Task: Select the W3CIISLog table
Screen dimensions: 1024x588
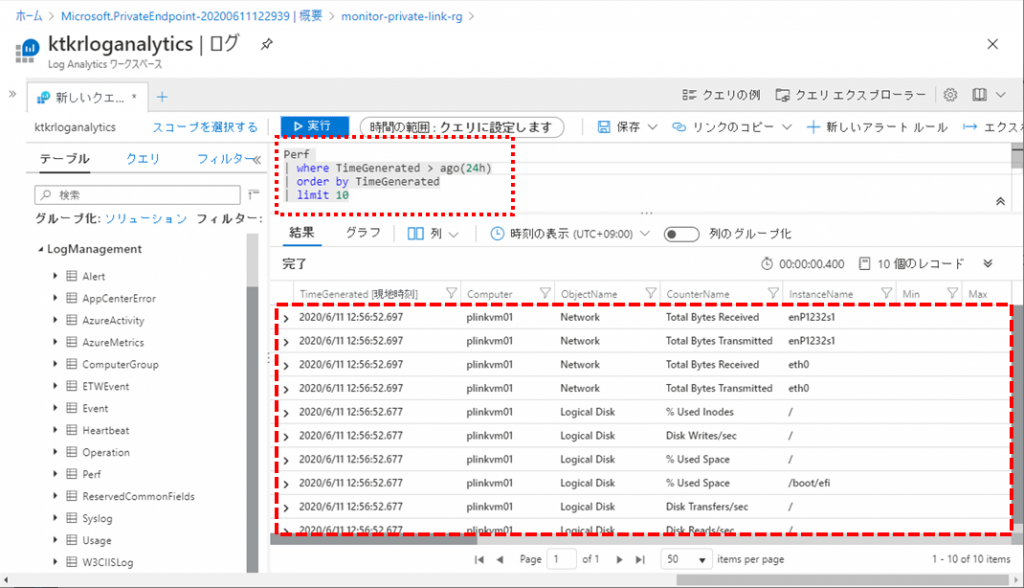Action: click(108, 562)
